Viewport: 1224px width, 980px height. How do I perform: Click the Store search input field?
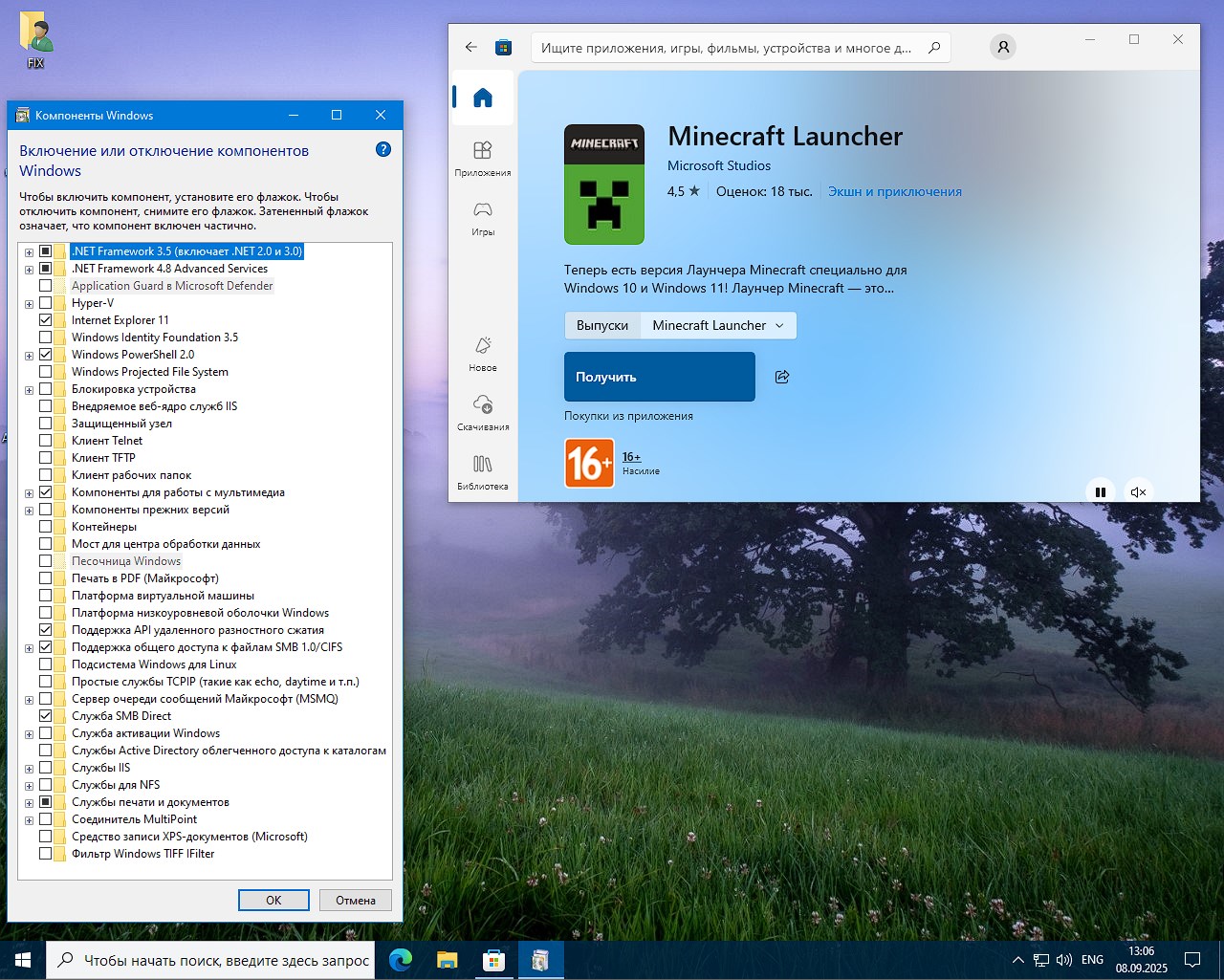[727, 48]
